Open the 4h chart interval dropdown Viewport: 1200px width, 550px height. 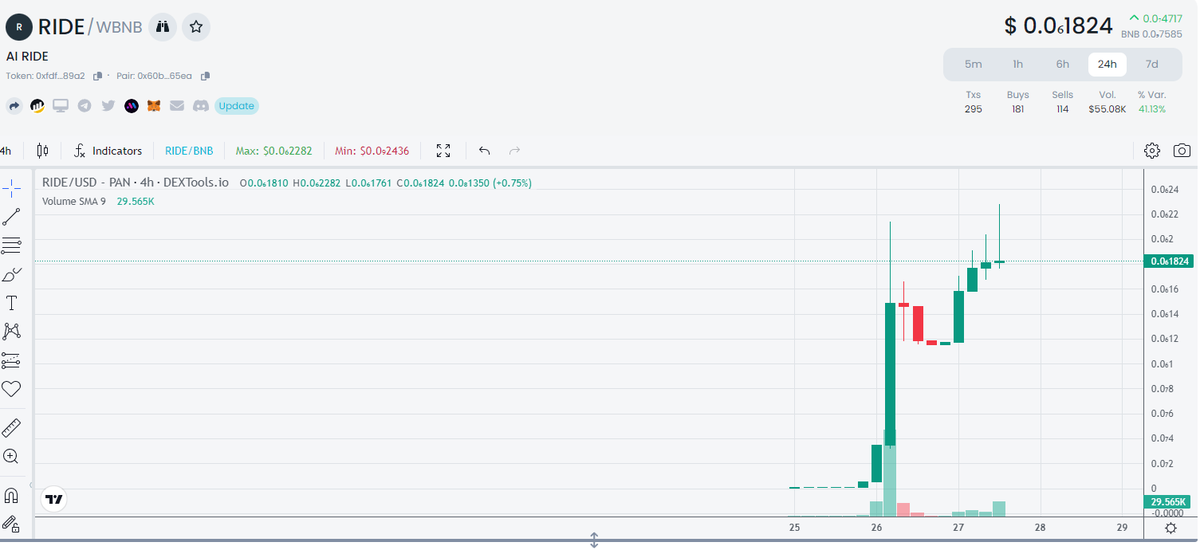coord(6,151)
